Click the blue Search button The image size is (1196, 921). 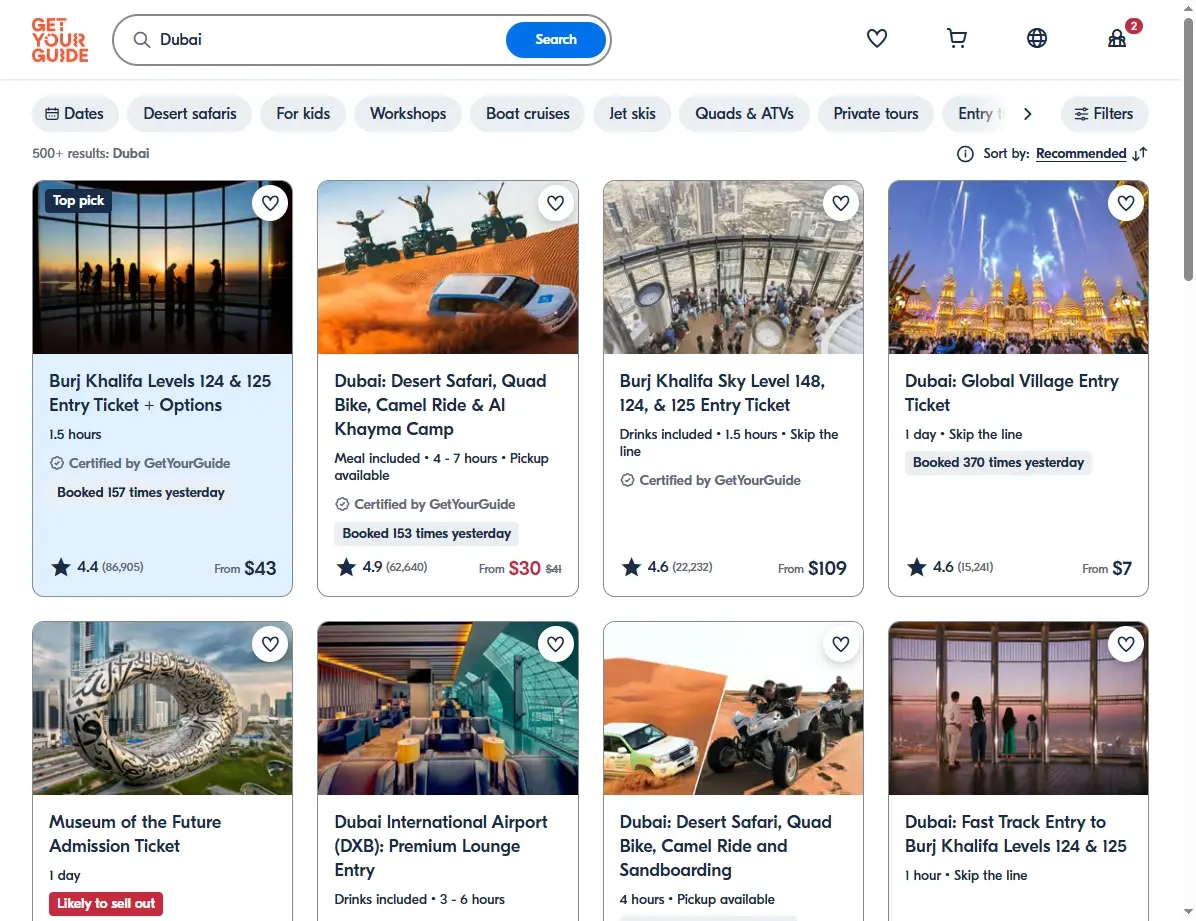click(556, 40)
